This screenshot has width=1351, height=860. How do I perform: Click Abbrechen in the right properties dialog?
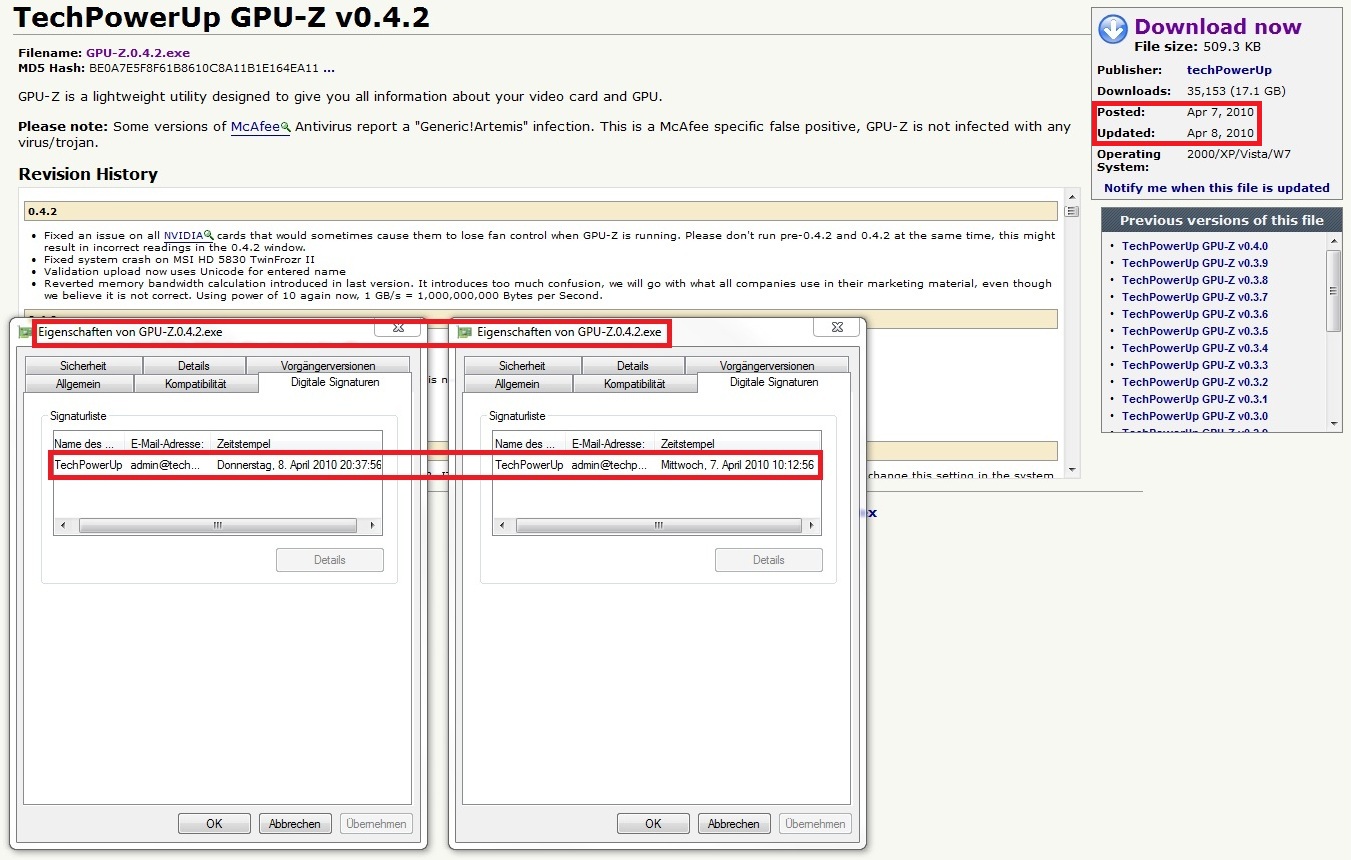pyautogui.click(x=734, y=824)
